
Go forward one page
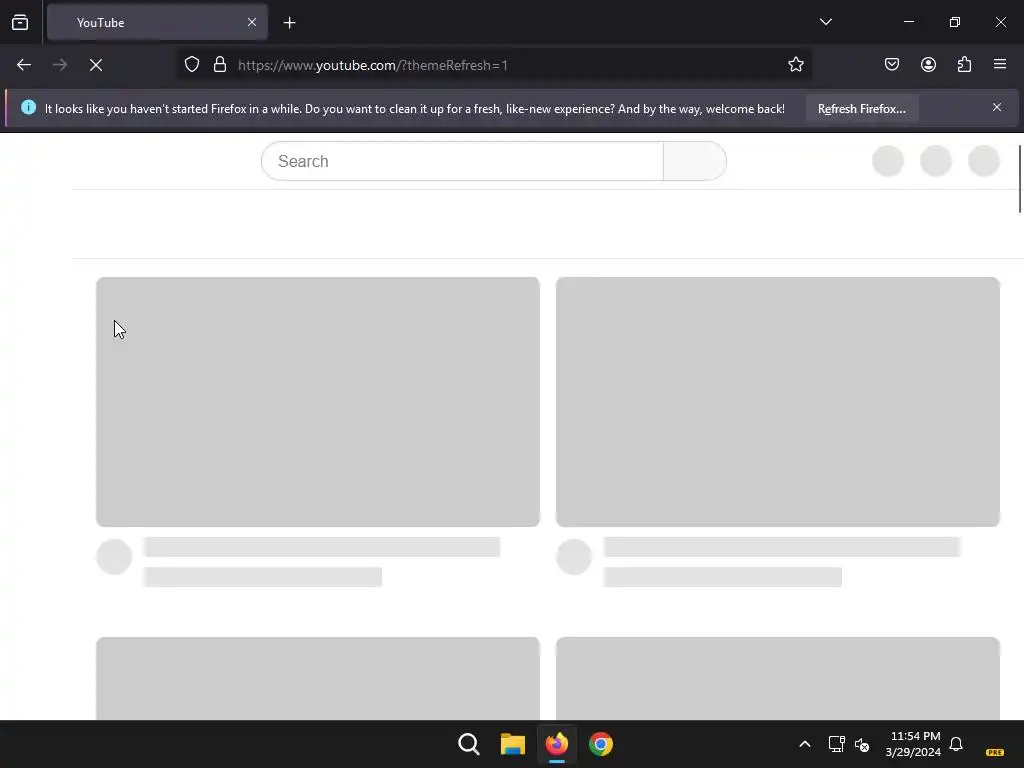[60, 65]
